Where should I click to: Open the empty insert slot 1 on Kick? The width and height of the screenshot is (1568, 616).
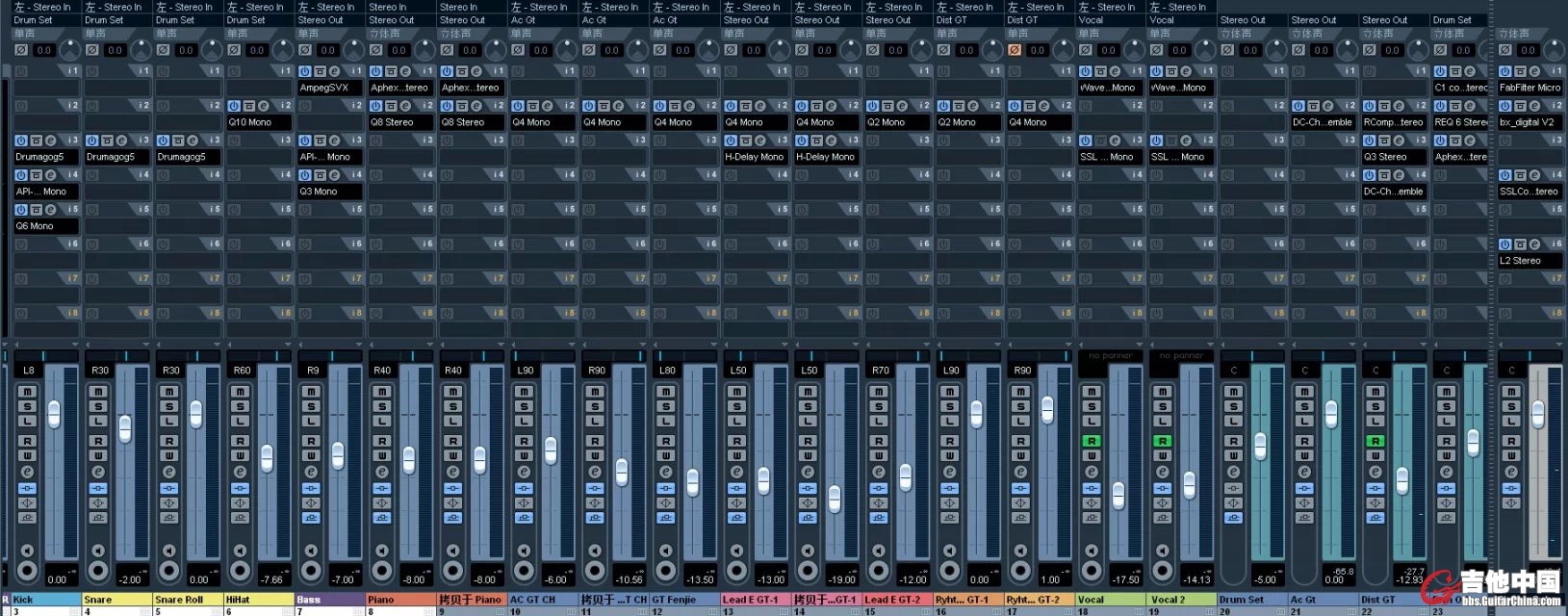coord(45,88)
